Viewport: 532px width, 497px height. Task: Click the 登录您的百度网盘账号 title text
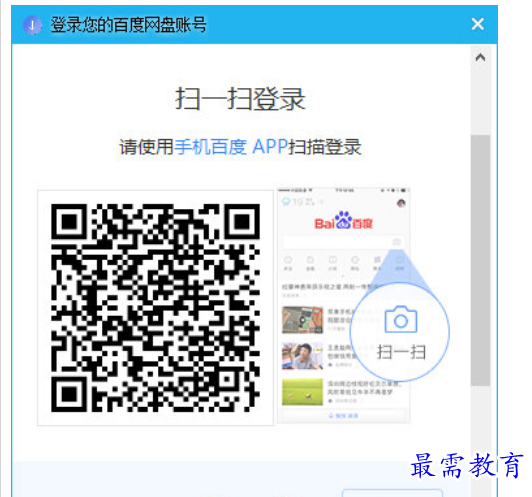pyautogui.click(x=128, y=25)
